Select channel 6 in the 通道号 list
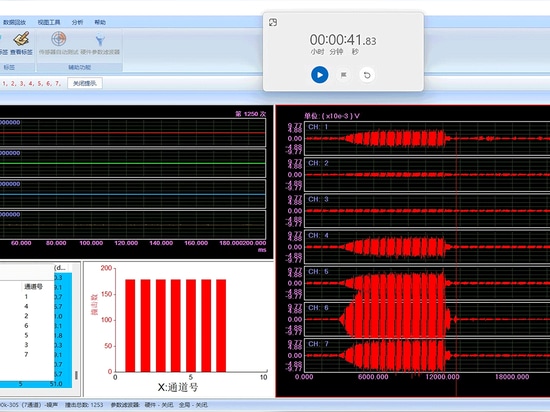The width and height of the screenshot is (550, 412). click(26, 325)
